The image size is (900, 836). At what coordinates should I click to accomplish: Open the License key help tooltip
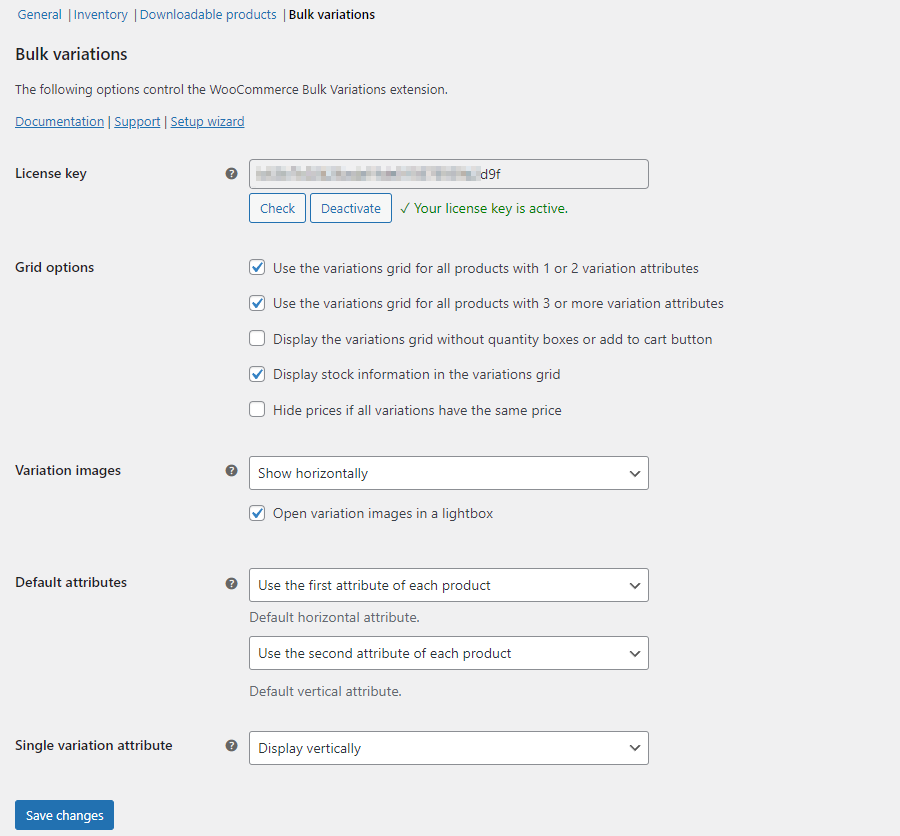(x=231, y=173)
